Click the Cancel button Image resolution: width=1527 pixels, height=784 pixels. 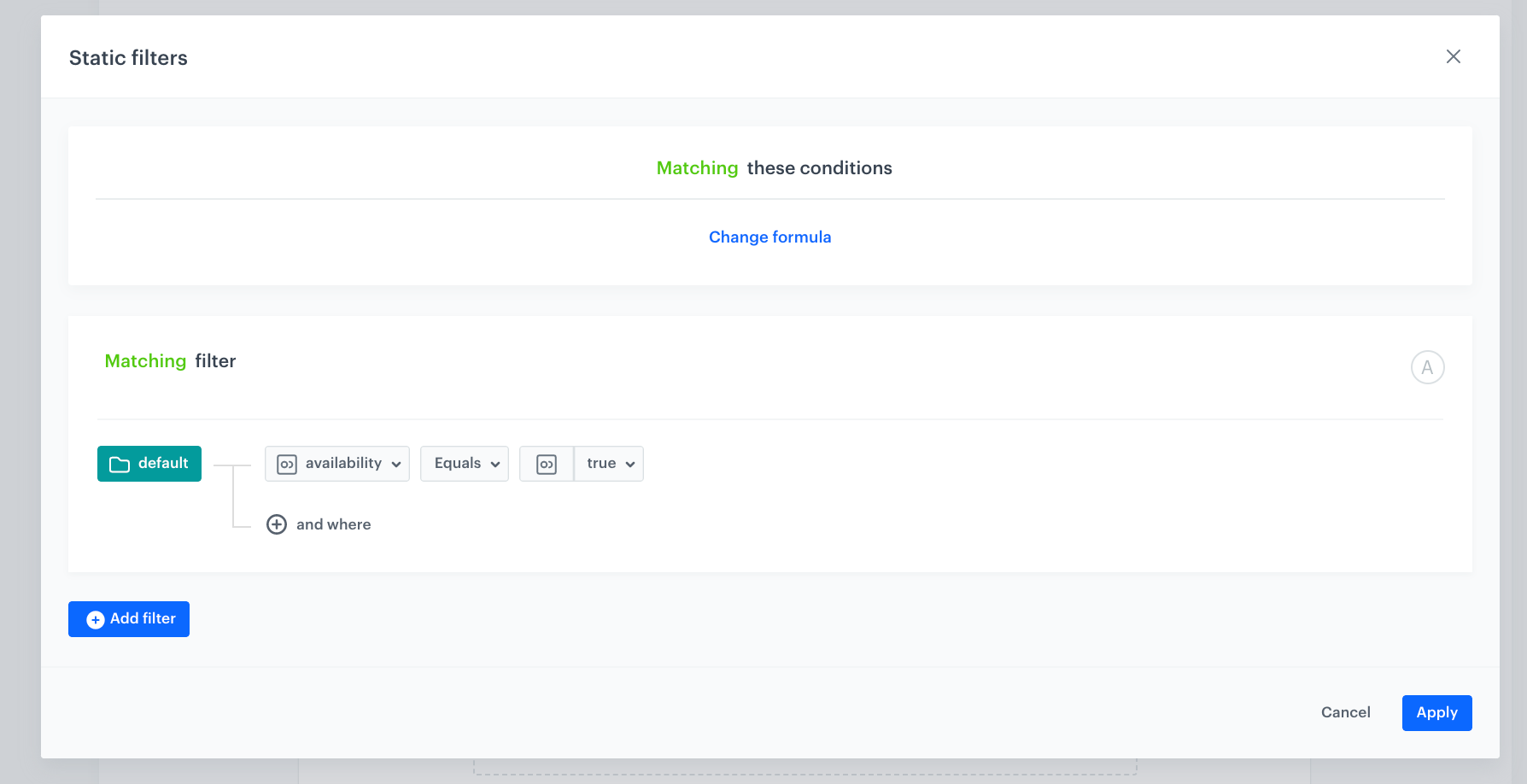1346,712
